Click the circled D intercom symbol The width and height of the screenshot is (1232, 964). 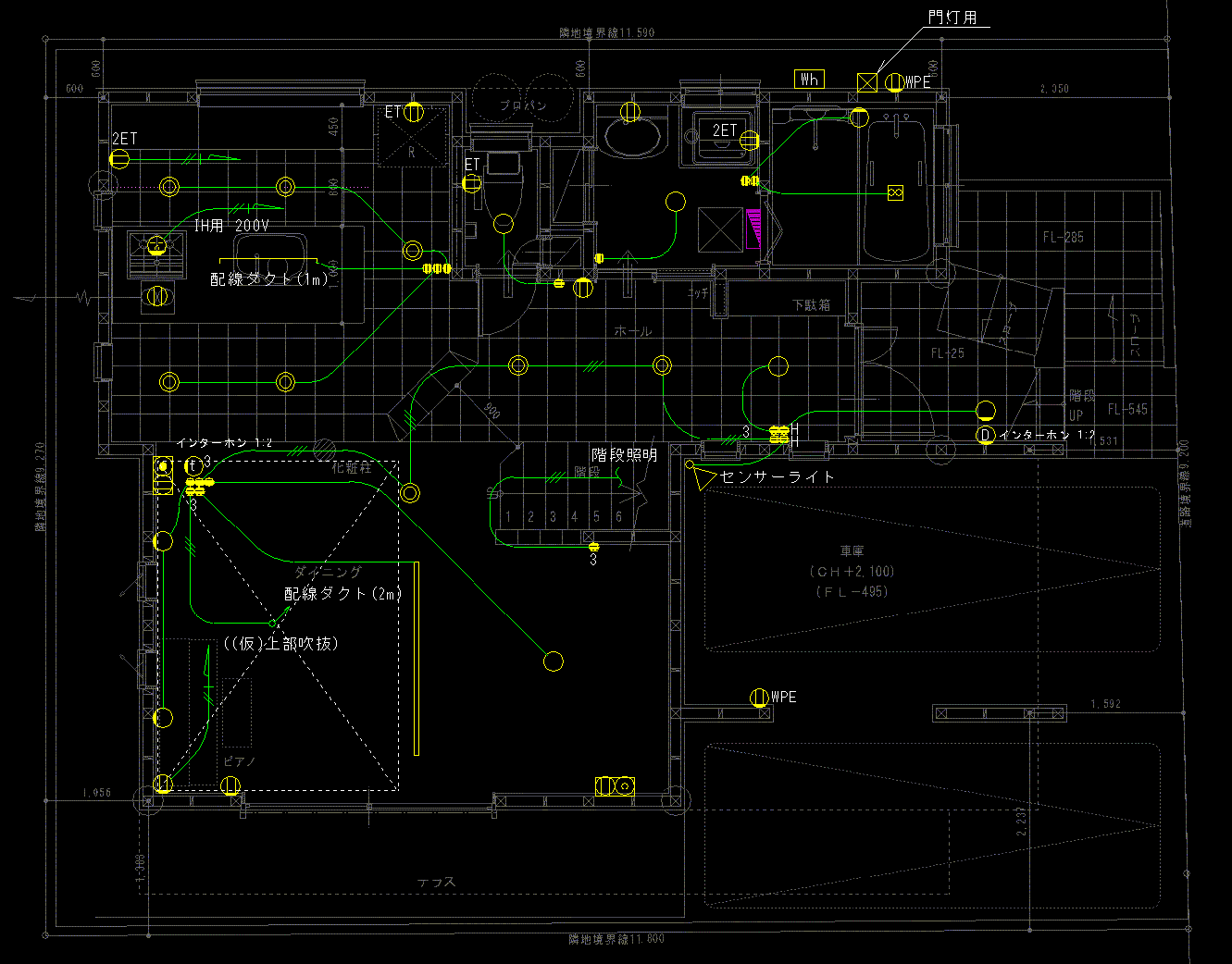(x=986, y=435)
